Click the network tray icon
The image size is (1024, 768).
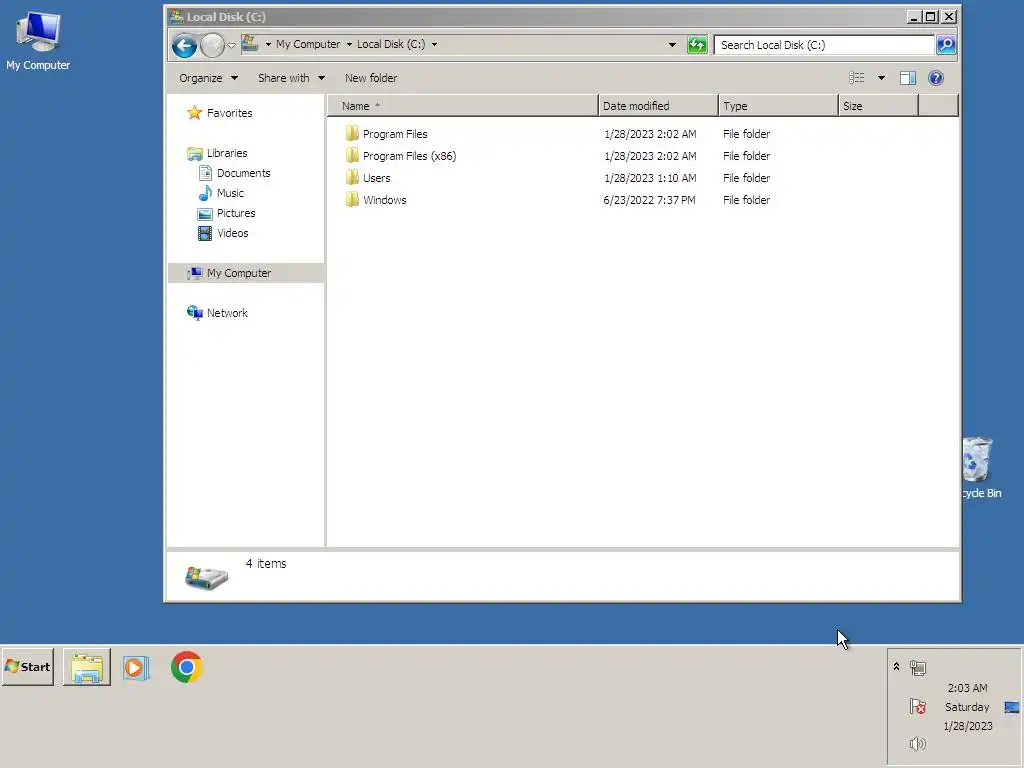918,668
